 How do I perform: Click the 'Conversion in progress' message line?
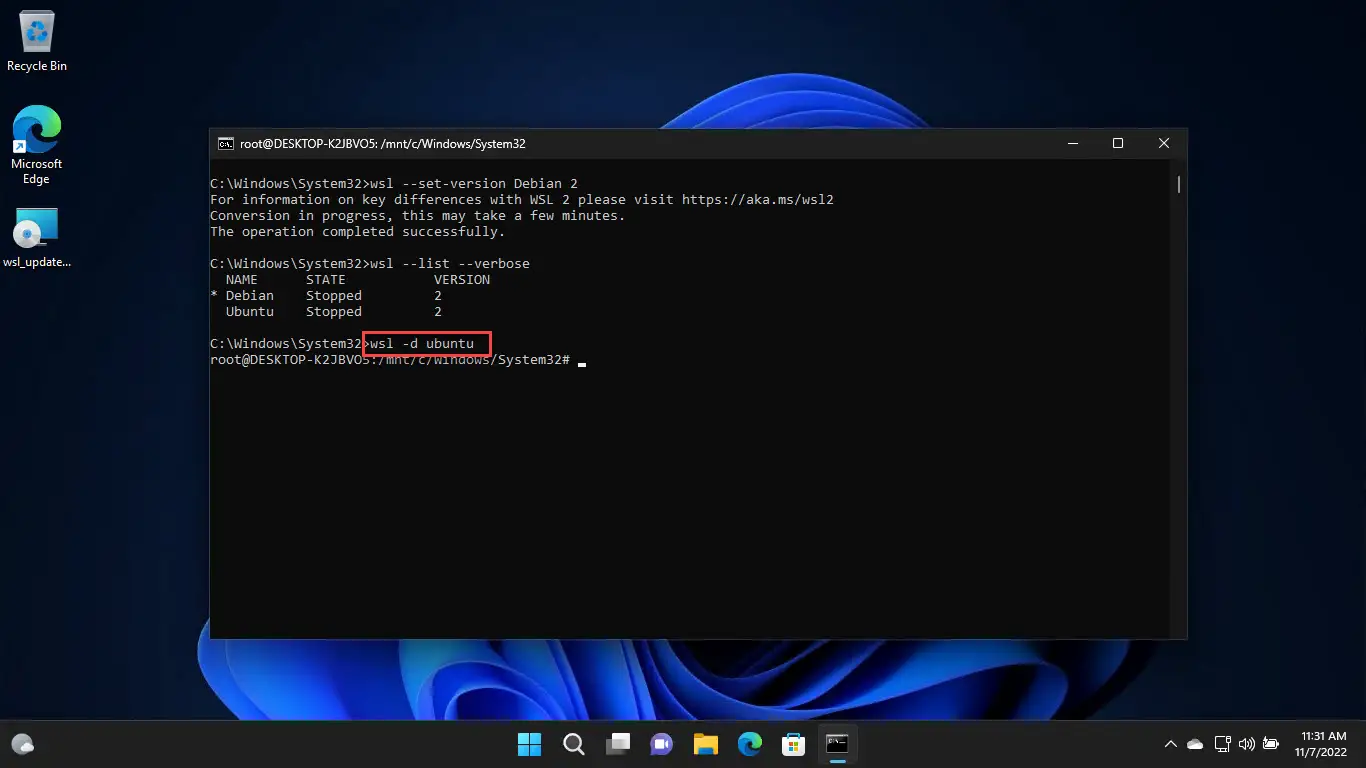coord(418,216)
